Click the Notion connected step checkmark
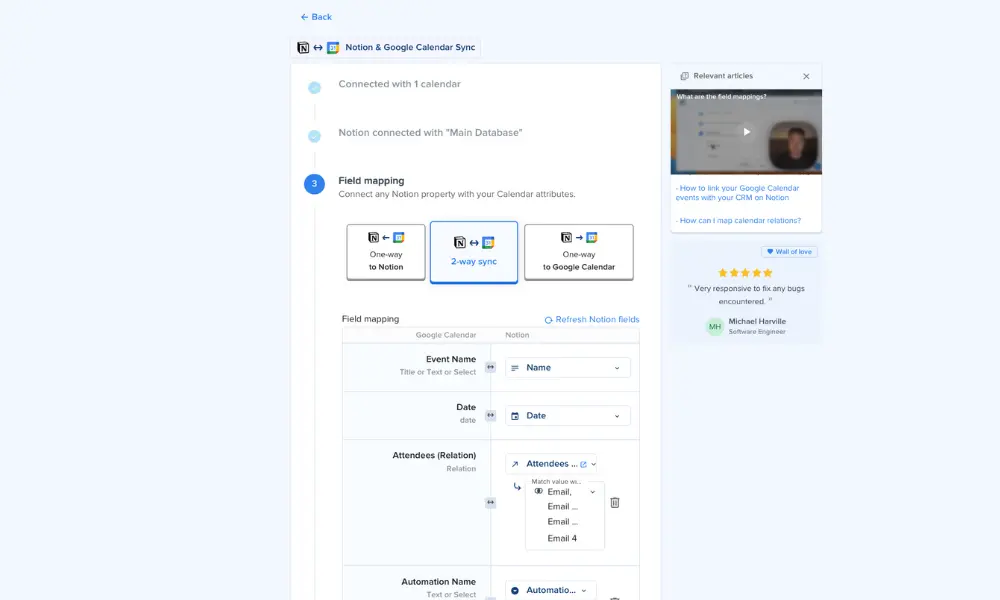The height and width of the screenshot is (600, 1000). (314, 136)
